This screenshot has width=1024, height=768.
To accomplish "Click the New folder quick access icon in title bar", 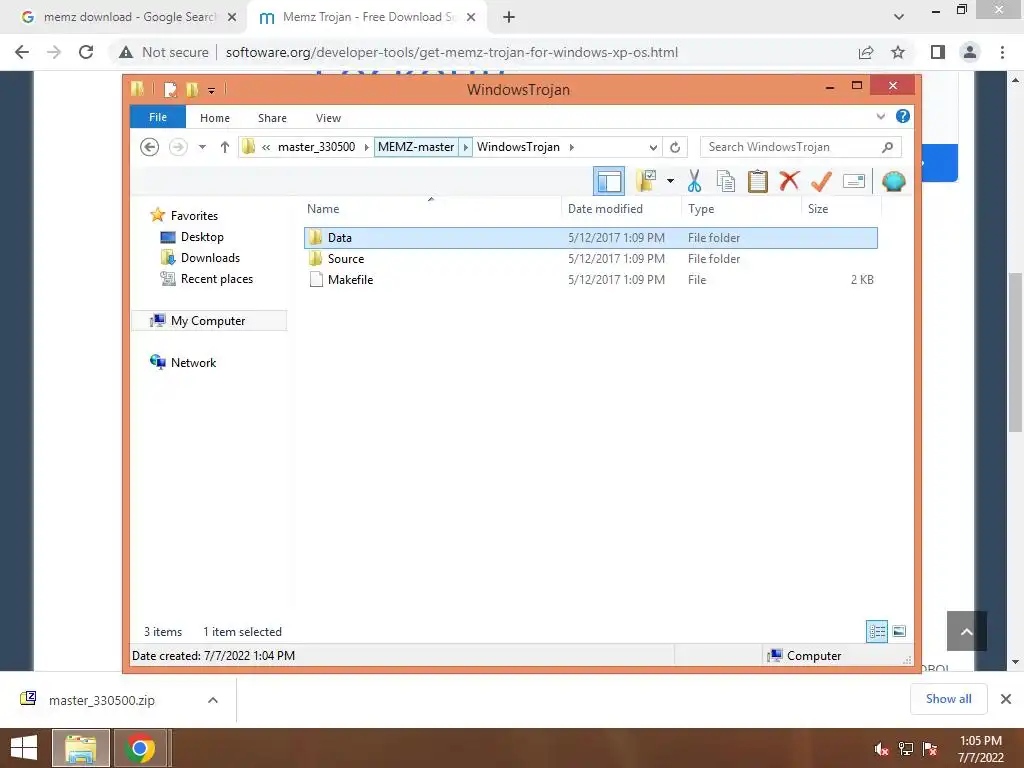I will pyautogui.click(x=192, y=89).
